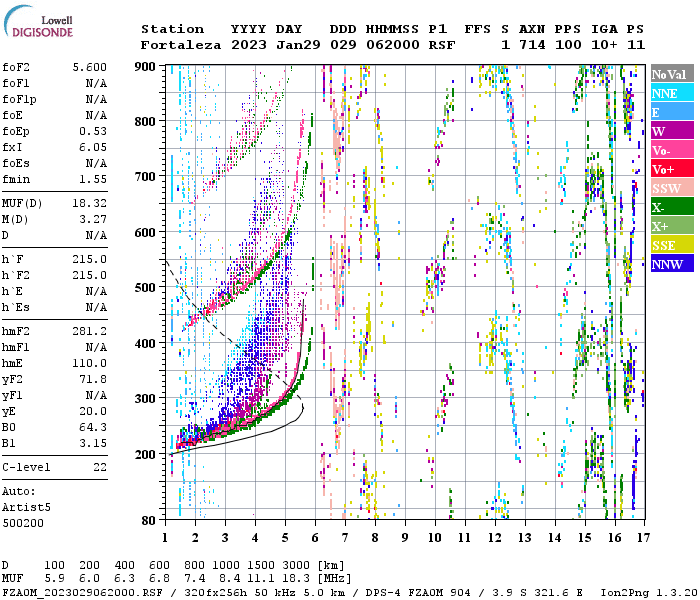Select the Vo+ red legend swatch
The height and width of the screenshot is (600, 700).
coord(672,169)
